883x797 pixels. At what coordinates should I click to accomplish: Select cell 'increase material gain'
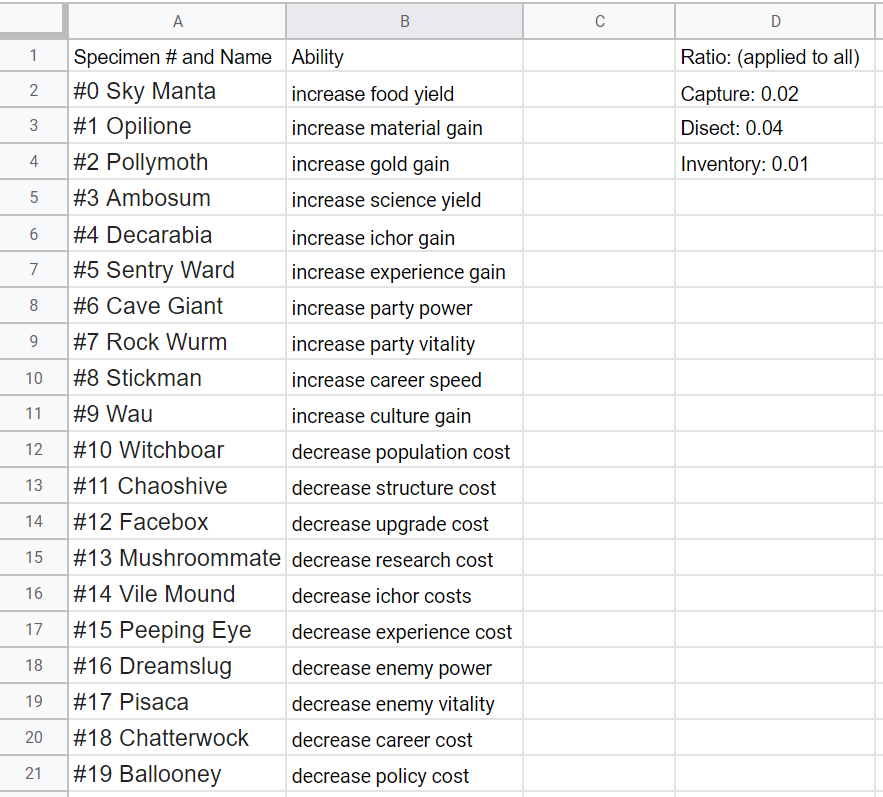404,126
